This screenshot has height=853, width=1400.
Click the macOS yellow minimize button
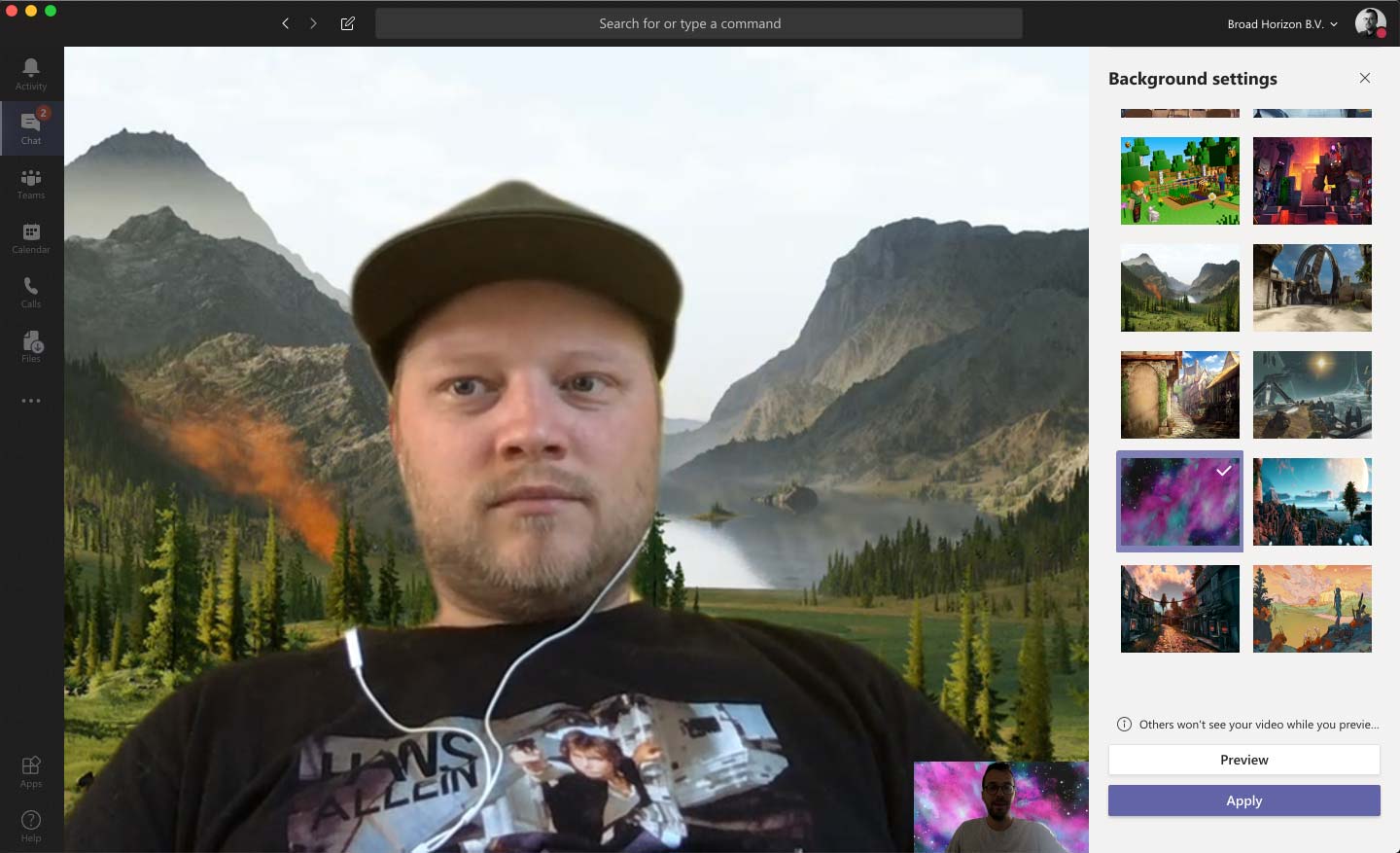coord(31,11)
